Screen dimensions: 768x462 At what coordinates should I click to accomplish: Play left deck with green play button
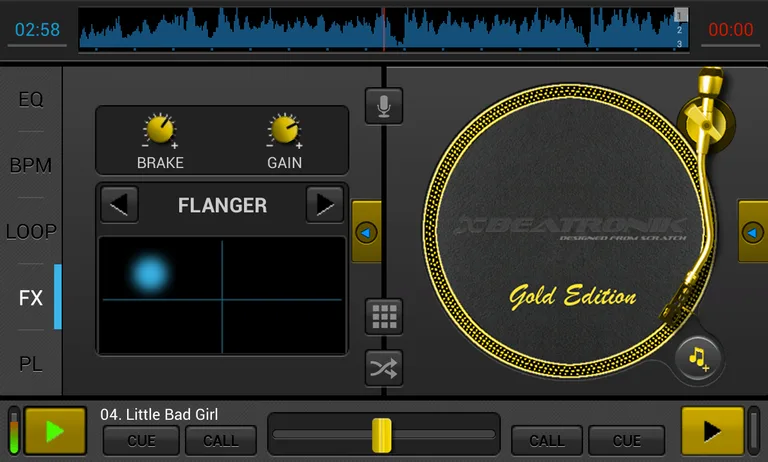click(55, 431)
